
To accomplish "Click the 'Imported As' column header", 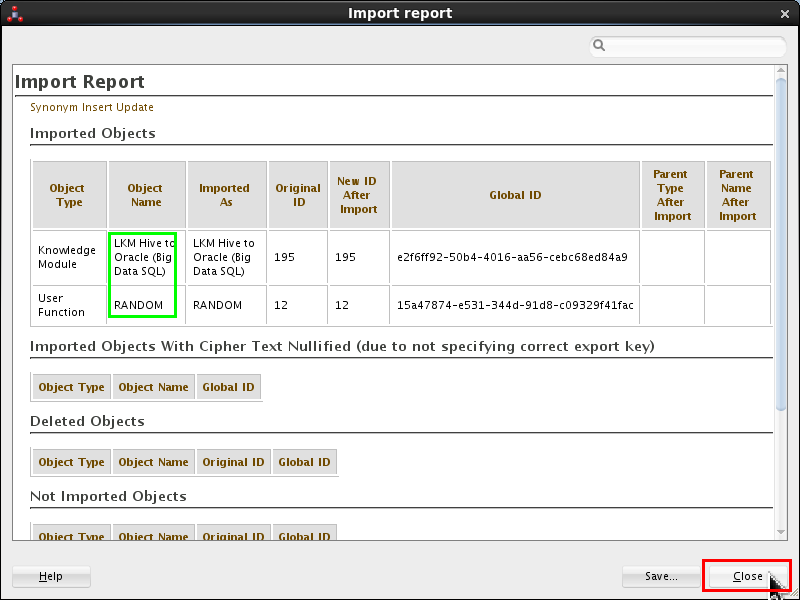I will [227, 195].
